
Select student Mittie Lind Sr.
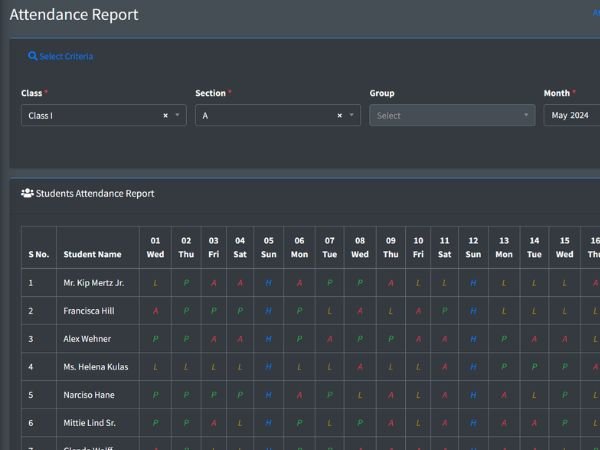coord(90,423)
